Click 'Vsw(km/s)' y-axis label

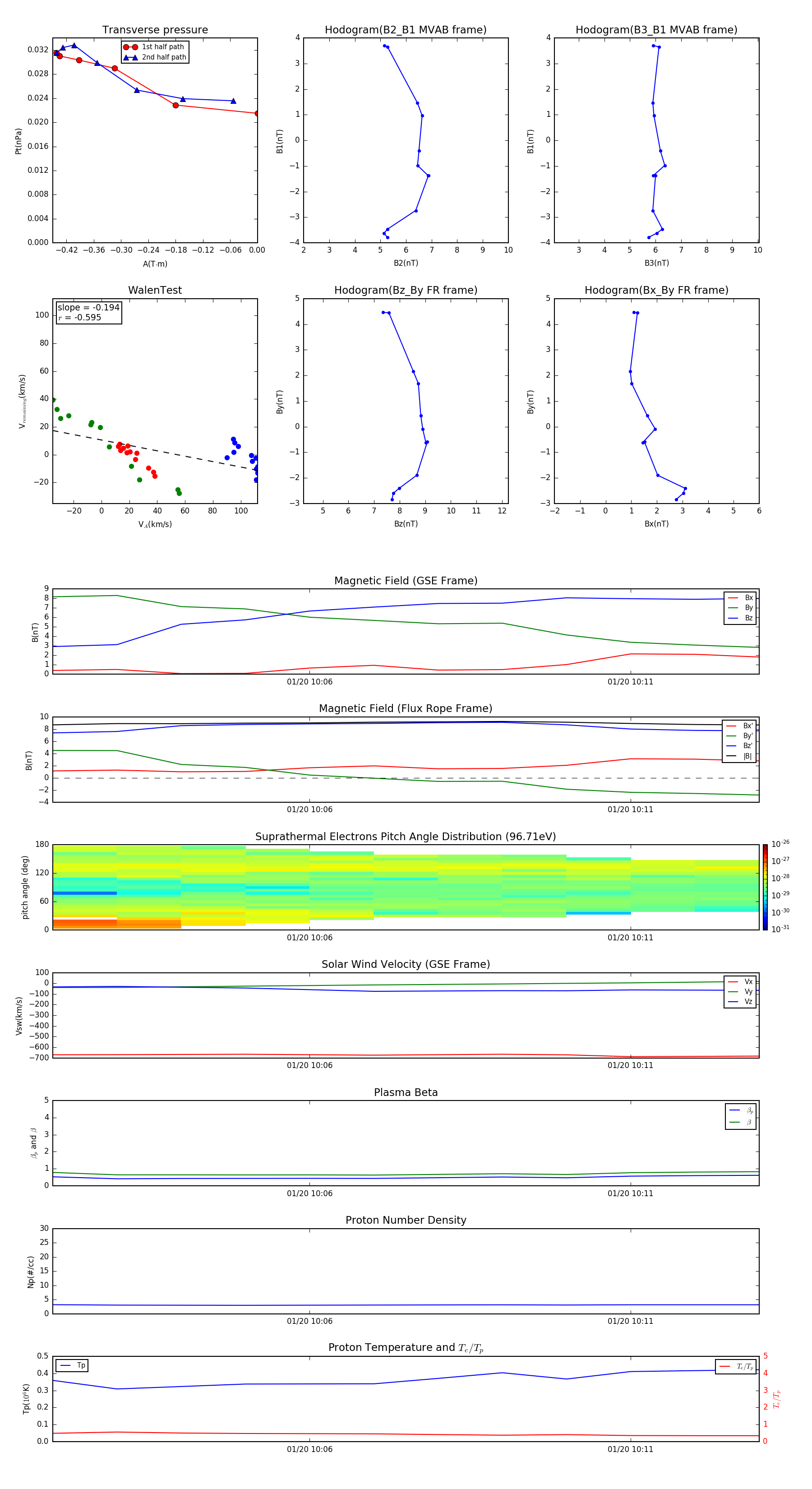point(19,1016)
